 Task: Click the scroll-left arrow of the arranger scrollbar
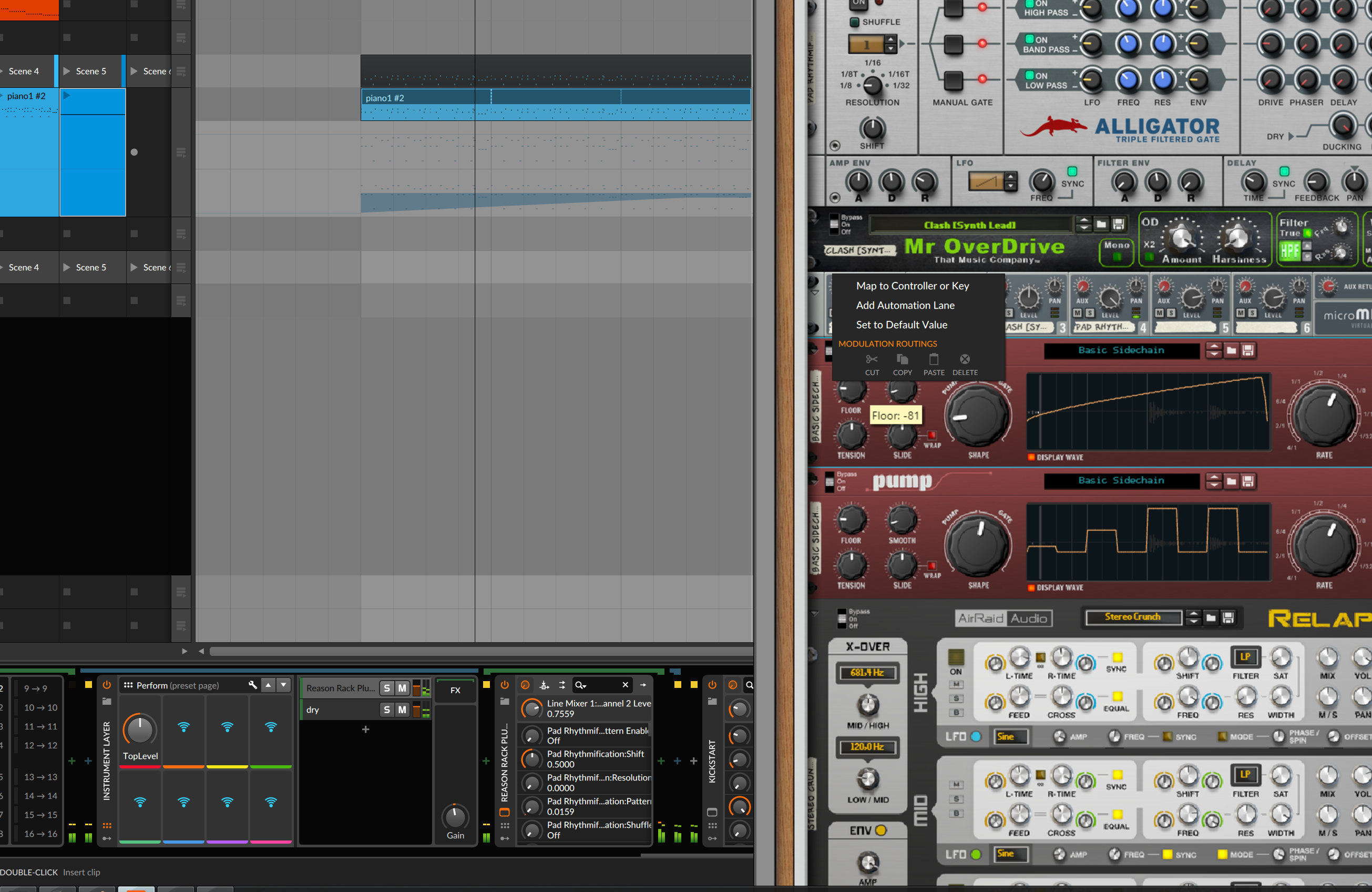click(201, 651)
